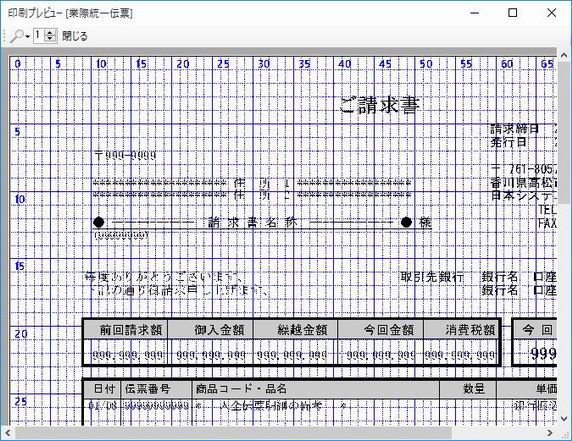
Task: Click vertical scrollbar down arrow
Action: tap(564, 419)
